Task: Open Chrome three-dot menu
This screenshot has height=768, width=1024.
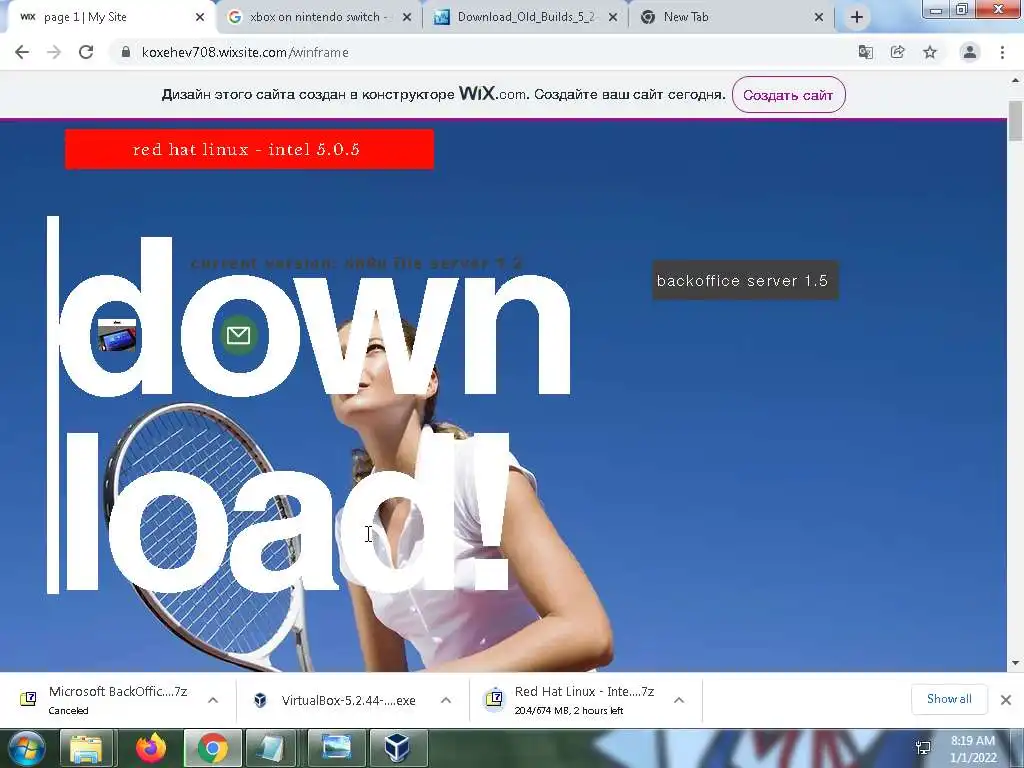Action: [1002, 52]
